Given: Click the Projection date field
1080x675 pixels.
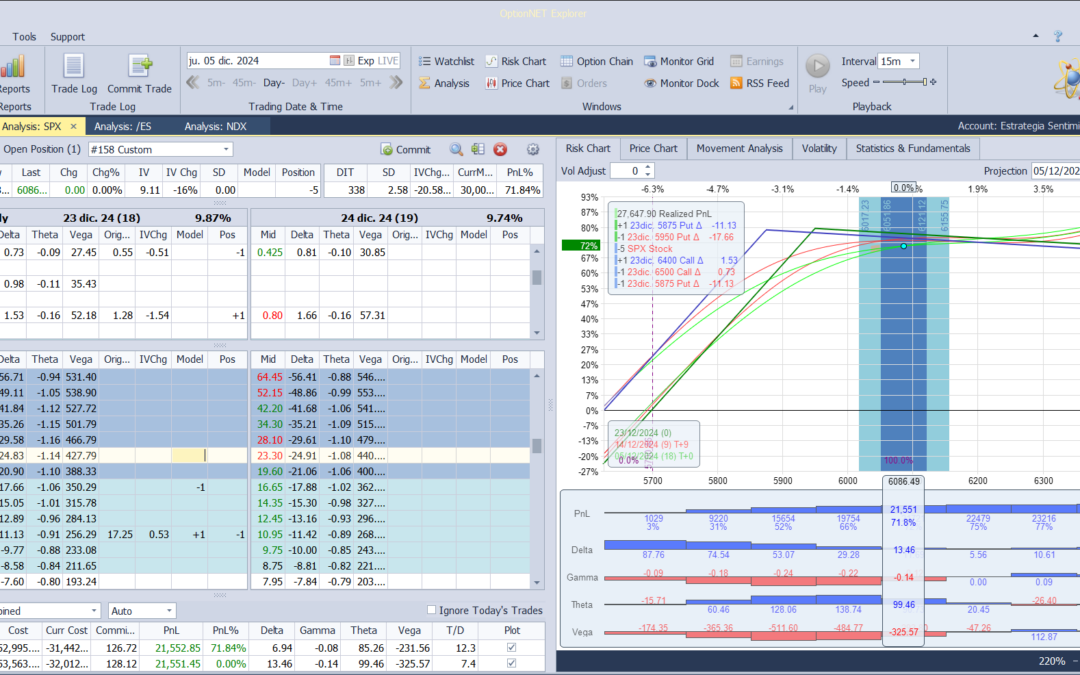Looking at the screenshot, I should pos(1055,171).
